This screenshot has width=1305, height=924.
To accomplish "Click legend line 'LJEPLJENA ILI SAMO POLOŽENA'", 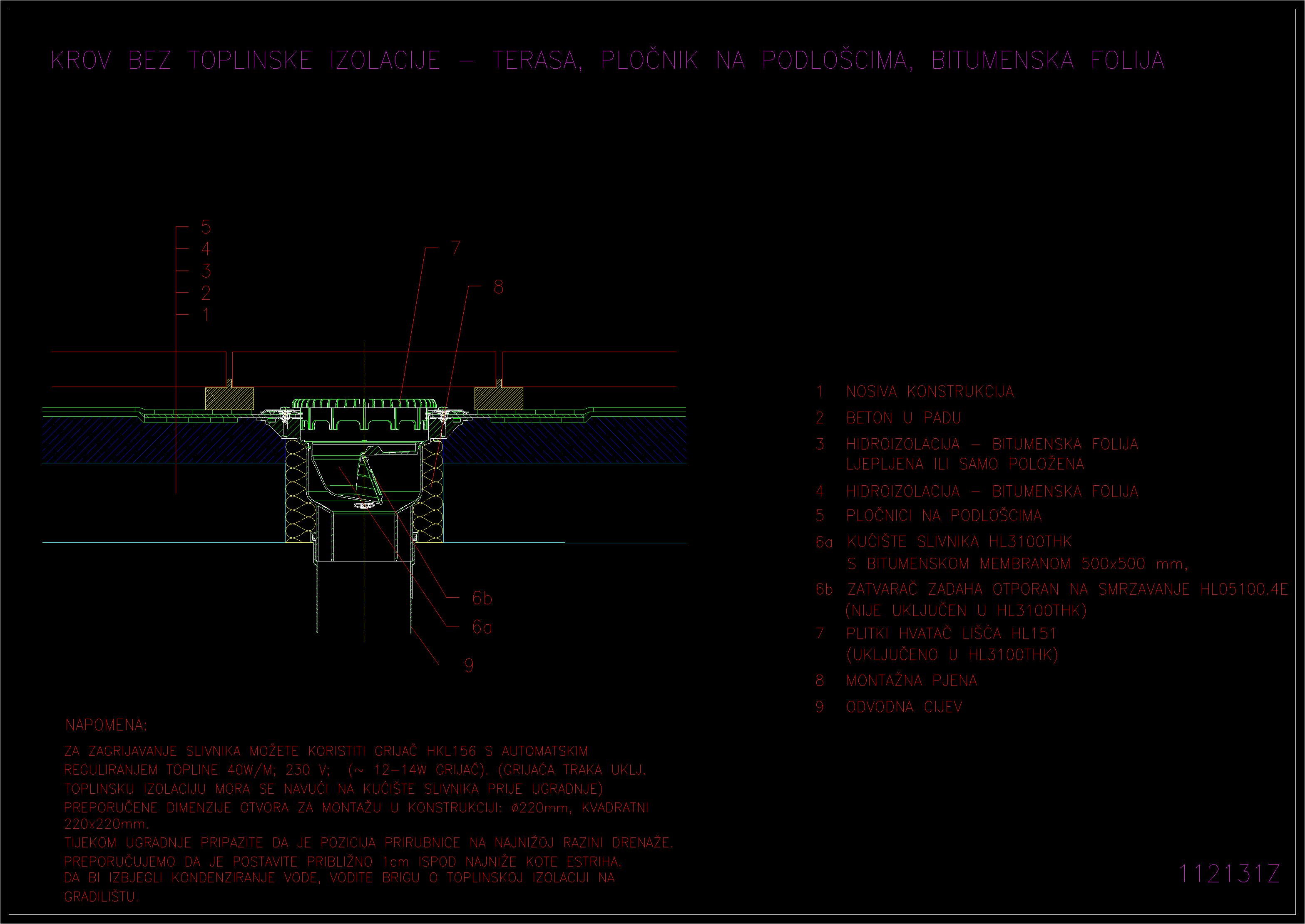I will tap(965, 464).
